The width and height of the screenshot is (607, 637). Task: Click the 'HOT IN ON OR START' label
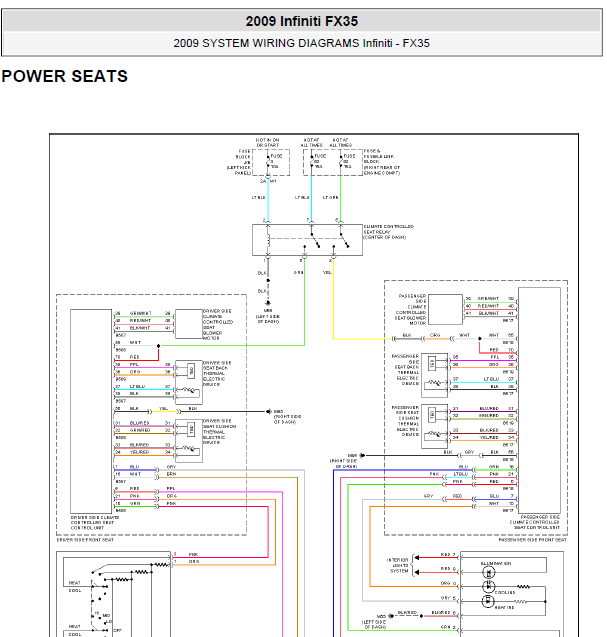click(x=267, y=142)
